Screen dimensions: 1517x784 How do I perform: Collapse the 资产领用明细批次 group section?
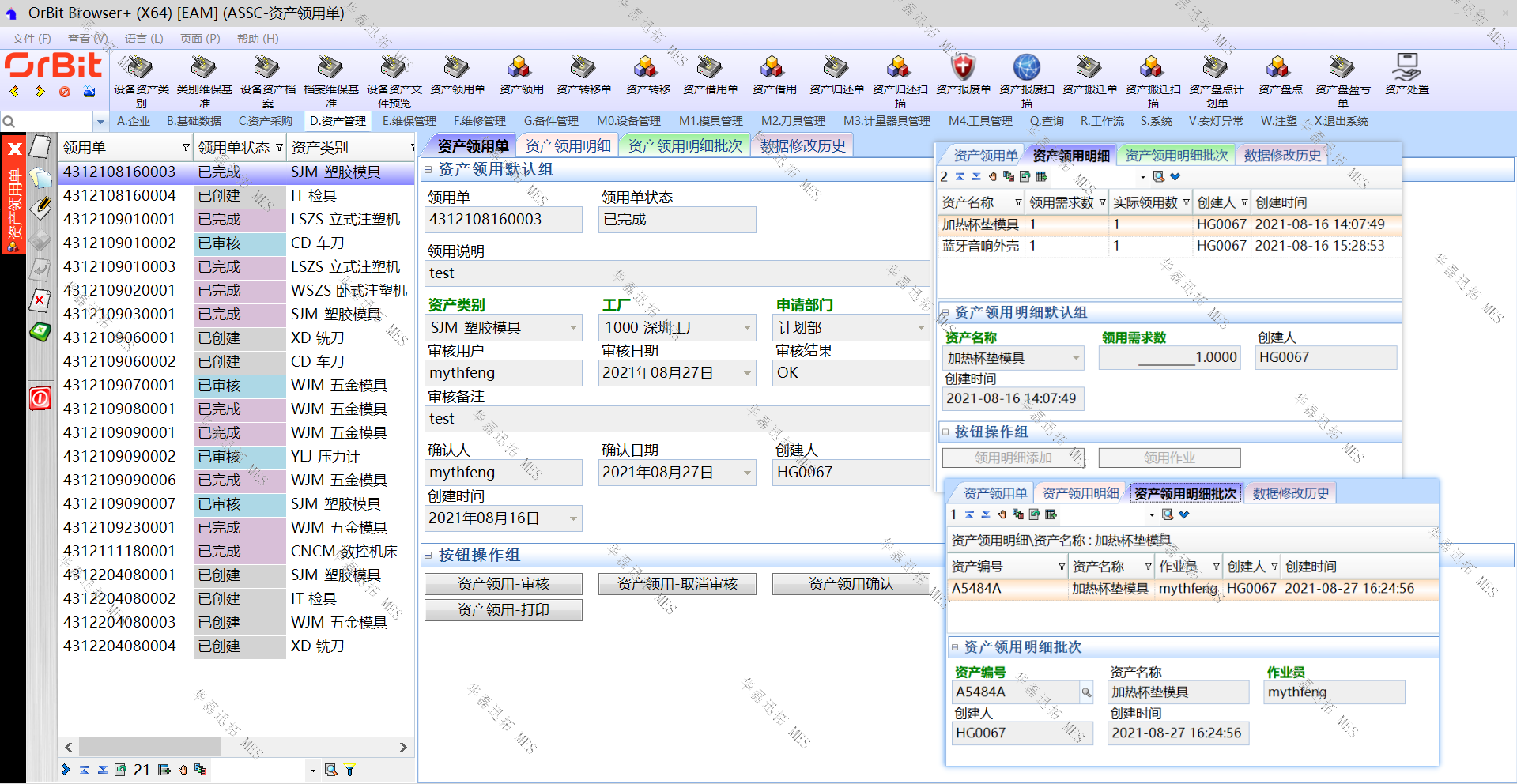point(954,647)
